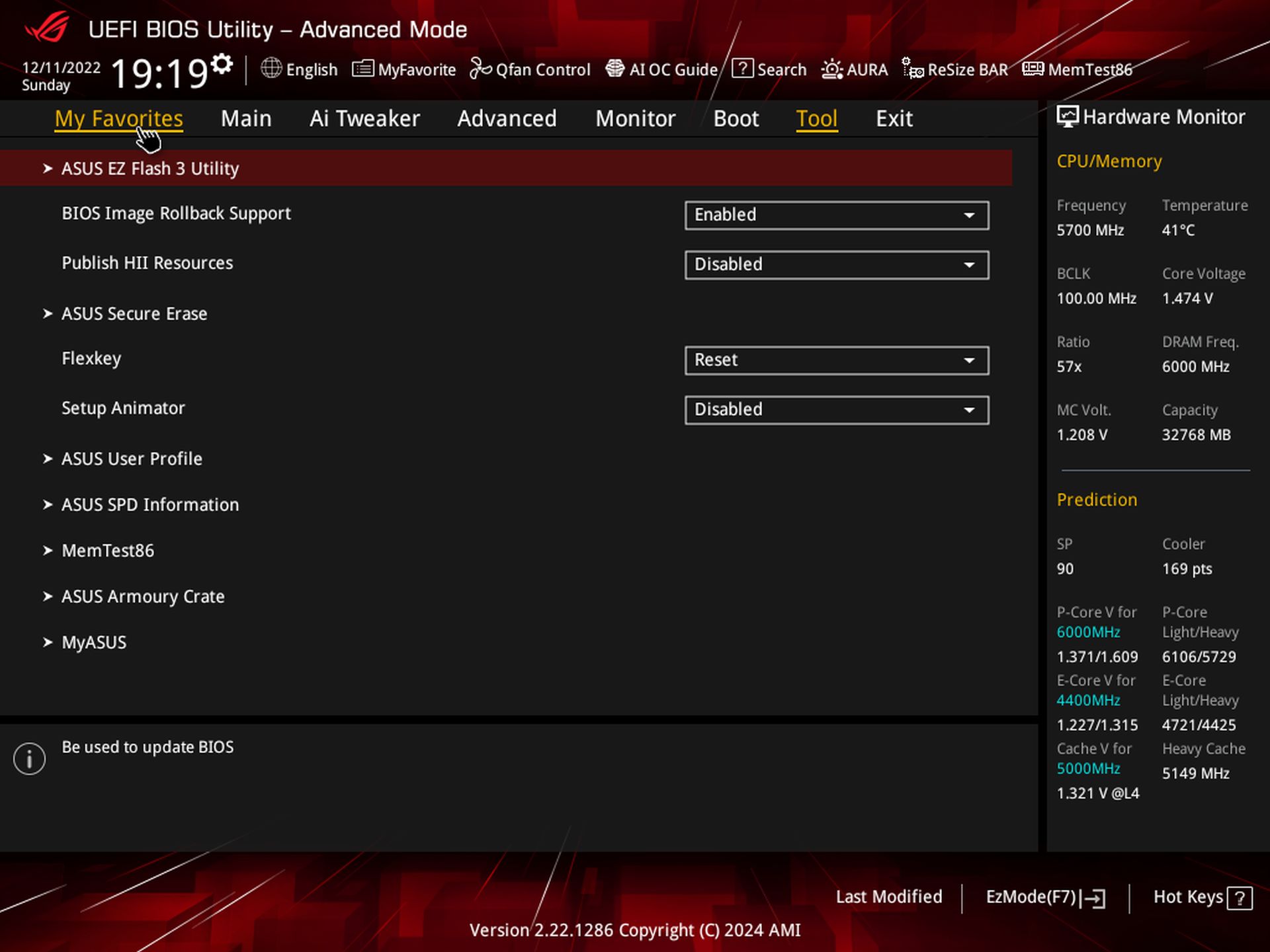Switch to EzMode(F7)
The height and width of the screenshot is (952, 1270).
click(1044, 897)
